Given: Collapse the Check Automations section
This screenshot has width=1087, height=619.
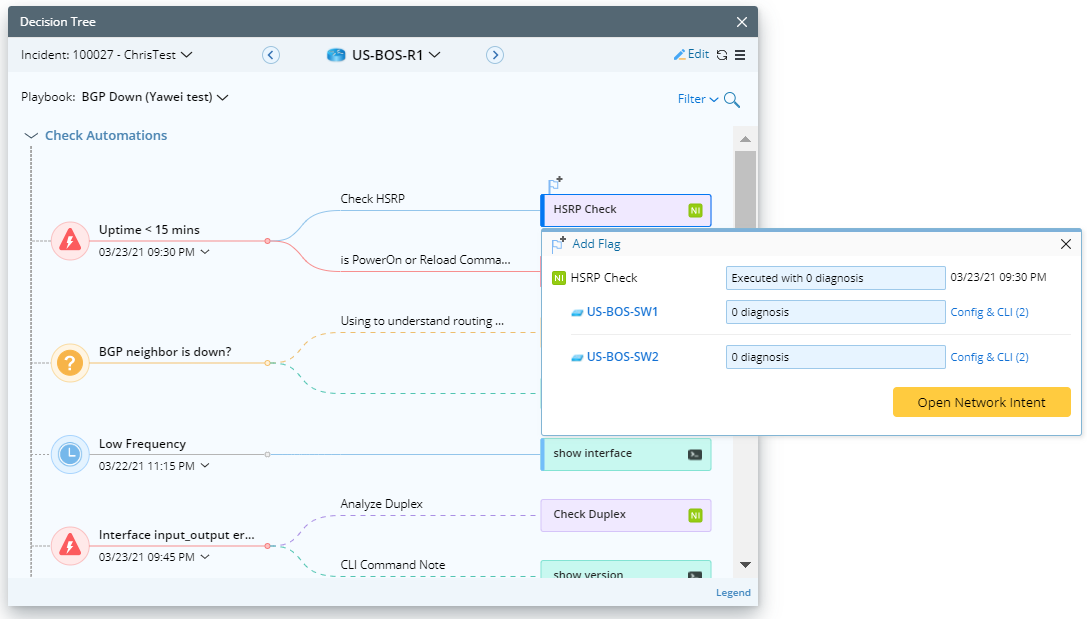Looking at the screenshot, I should coord(31,136).
